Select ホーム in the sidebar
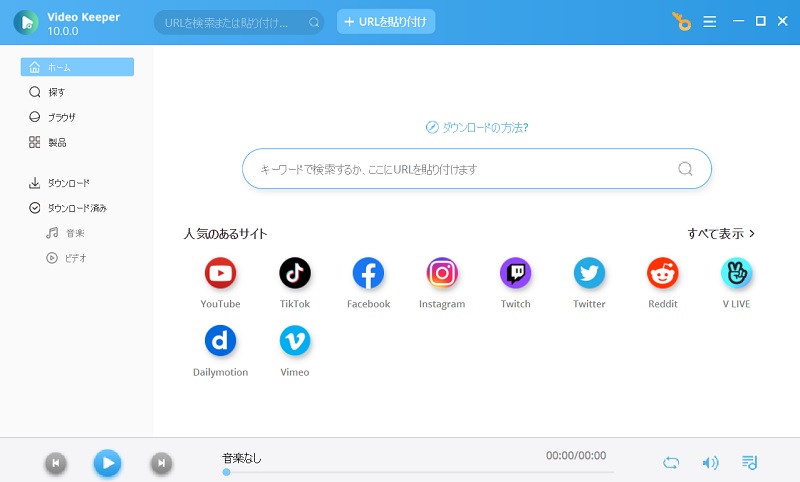Viewport: 800px width, 482px height. tap(77, 67)
